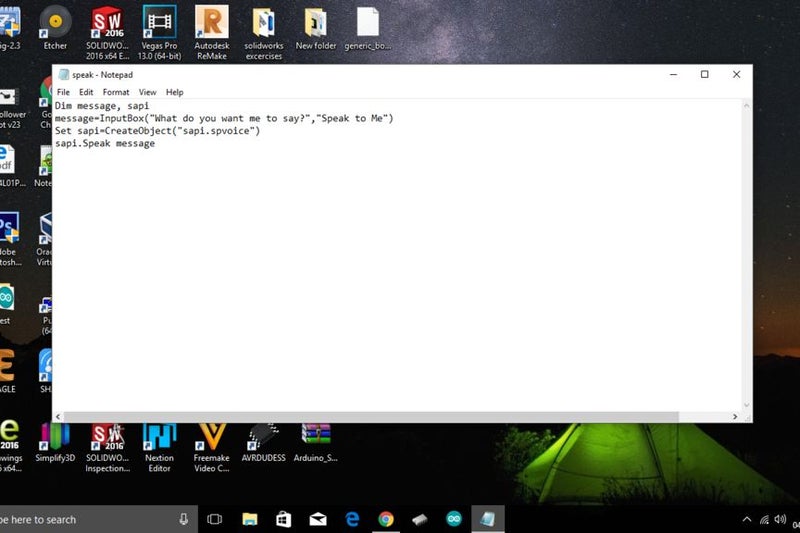
Task: Close the Notepad window
Action: tap(736, 74)
